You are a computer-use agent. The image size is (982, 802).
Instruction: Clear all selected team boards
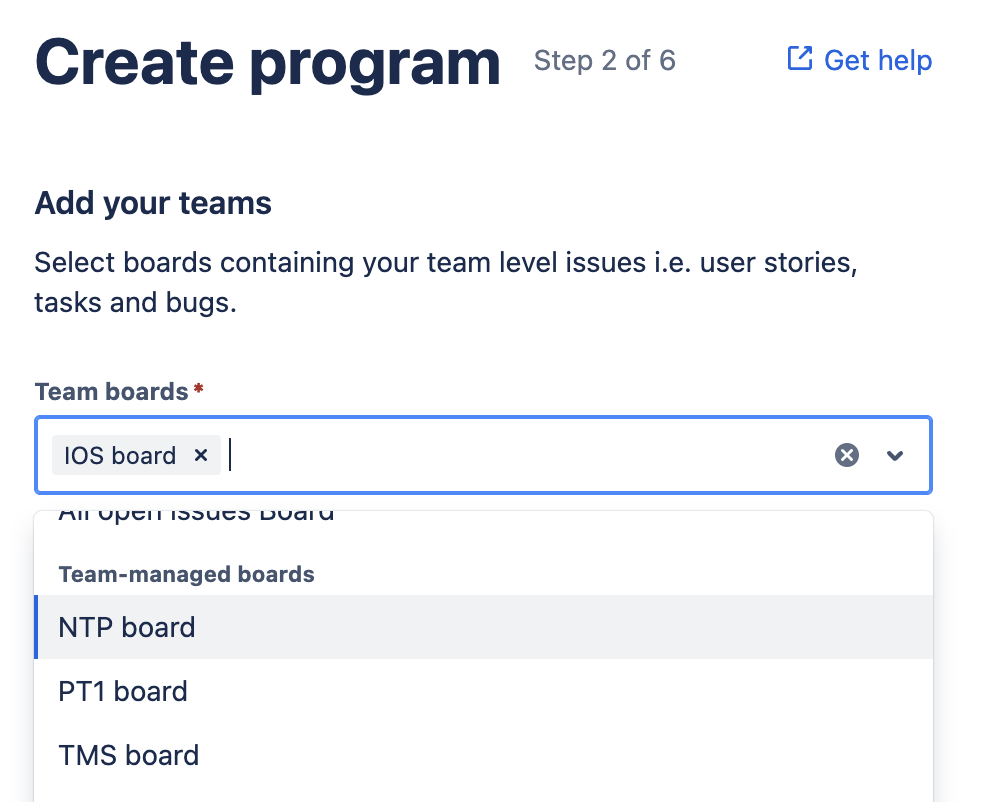pos(847,455)
